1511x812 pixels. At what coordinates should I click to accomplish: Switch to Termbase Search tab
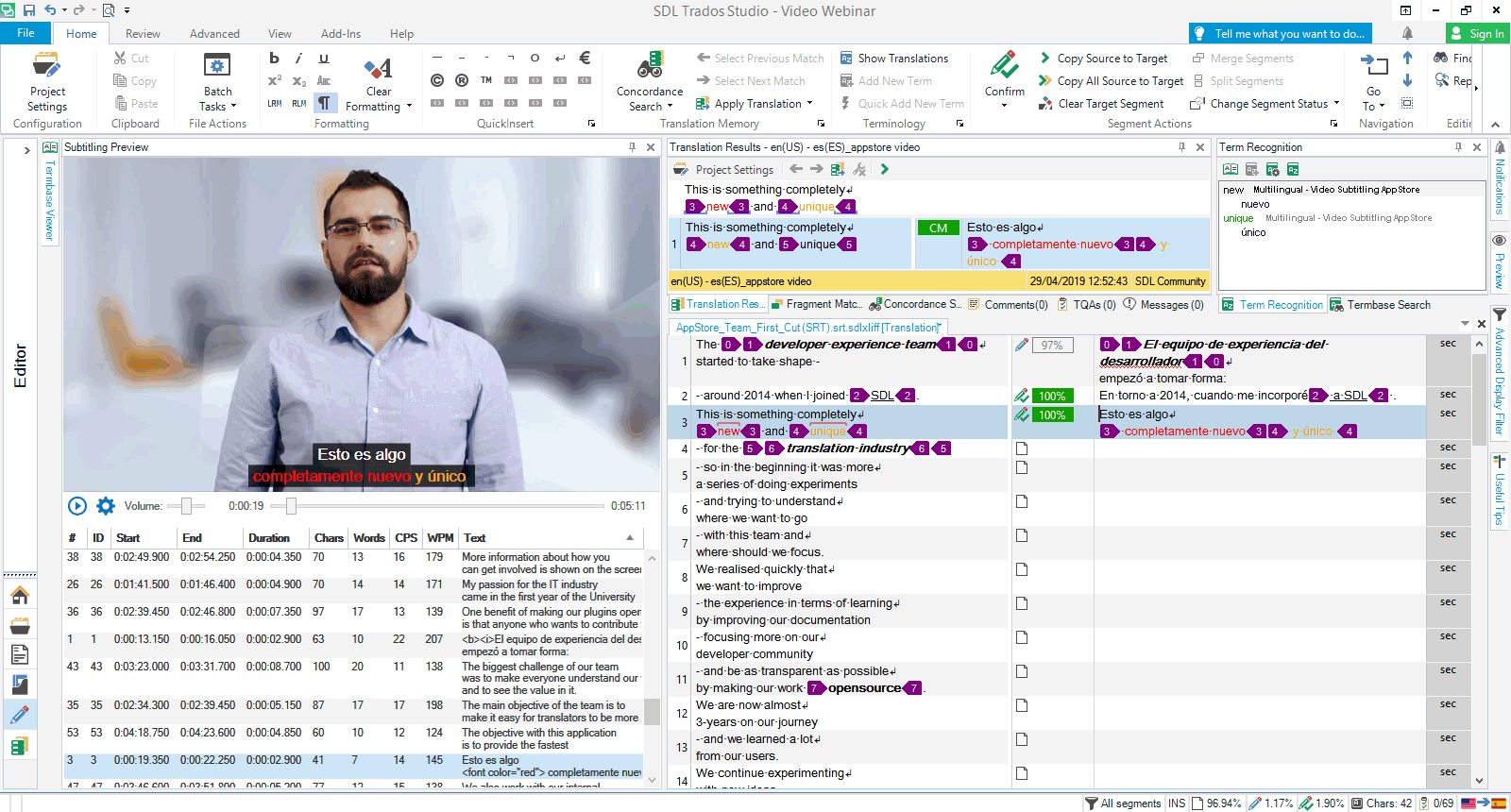[1380, 304]
